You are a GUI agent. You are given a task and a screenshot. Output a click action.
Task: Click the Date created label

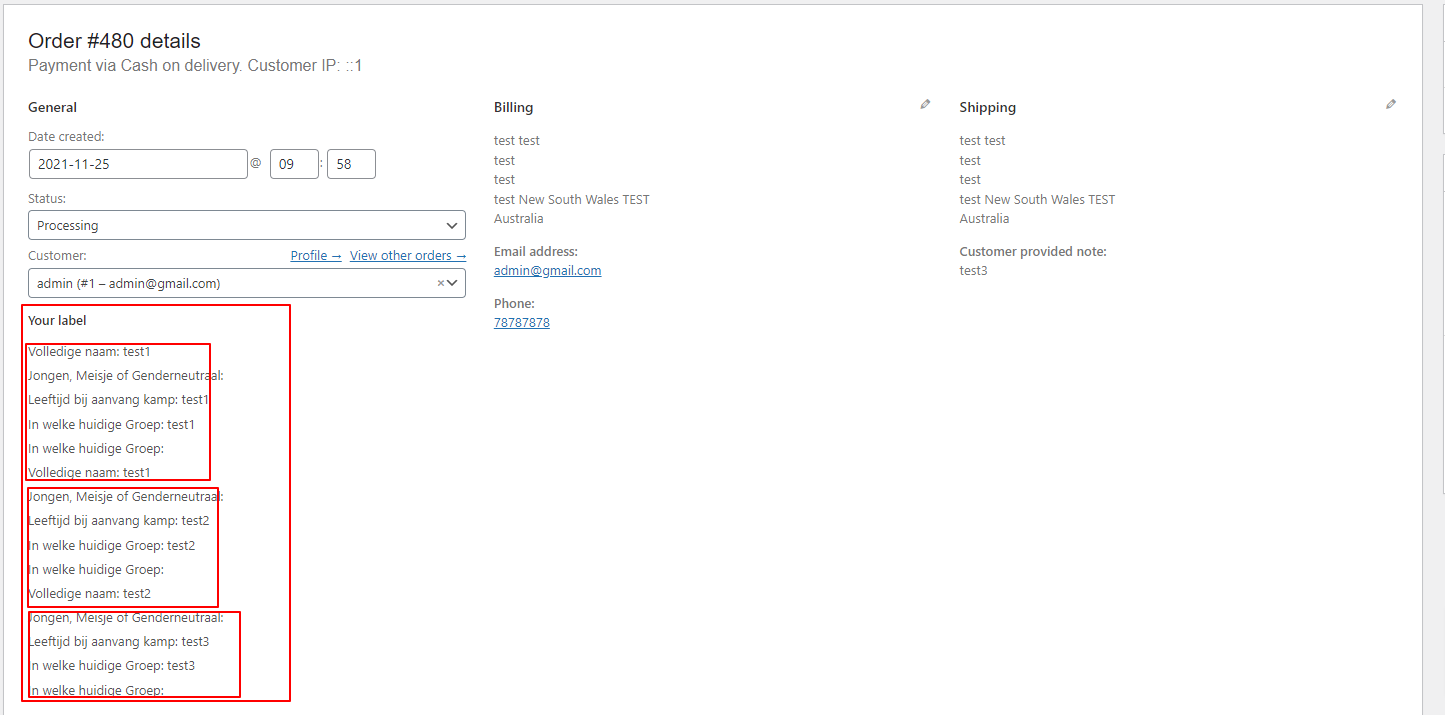coord(66,137)
